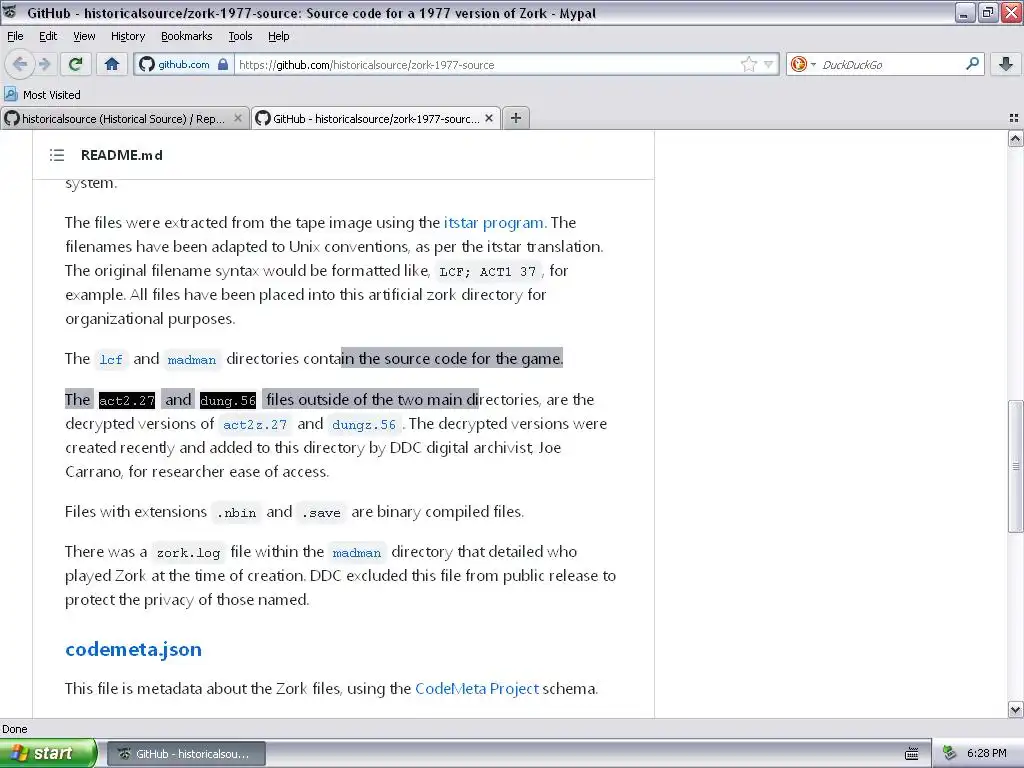The image size is (1024, 768).
Task: Open a new tab with plus button
Action: click(x=516, y=118)
